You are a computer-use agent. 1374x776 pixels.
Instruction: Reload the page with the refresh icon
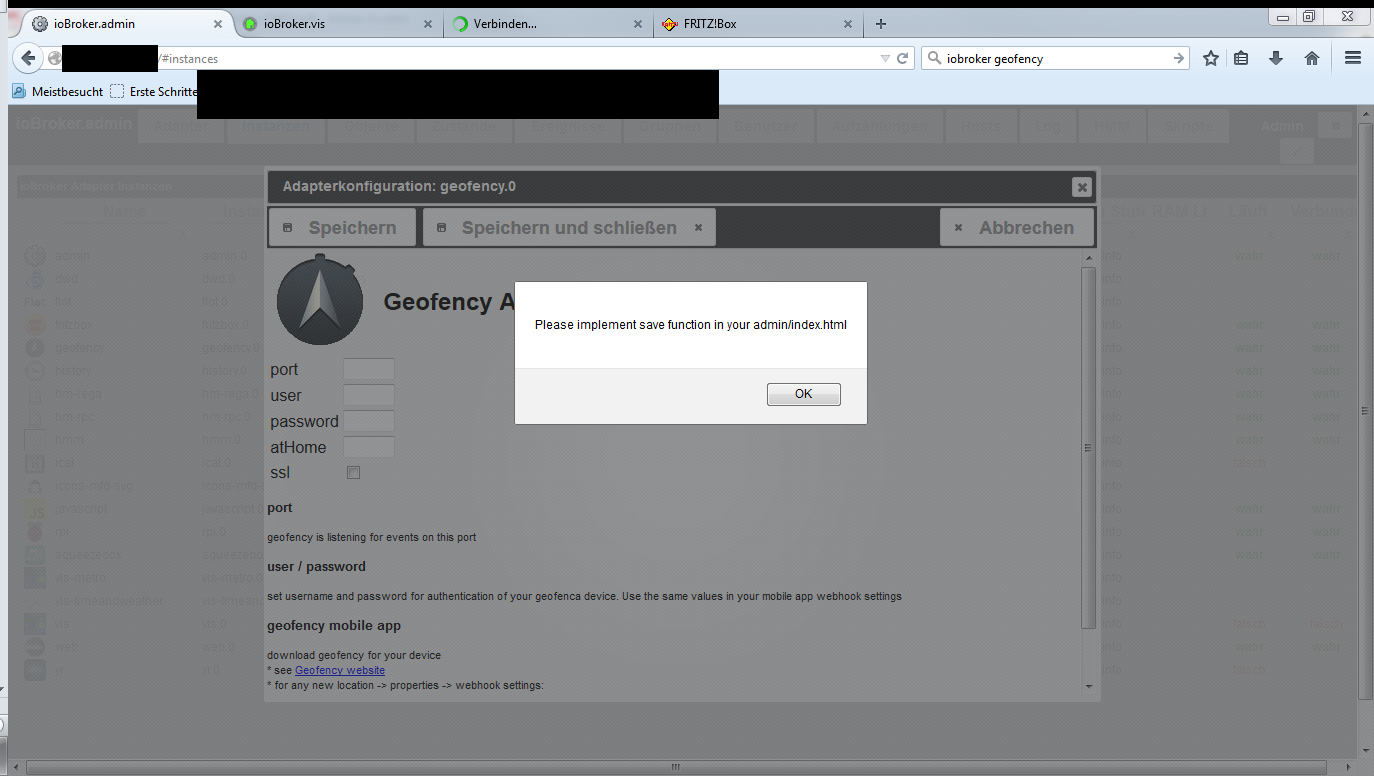(902, 59)
